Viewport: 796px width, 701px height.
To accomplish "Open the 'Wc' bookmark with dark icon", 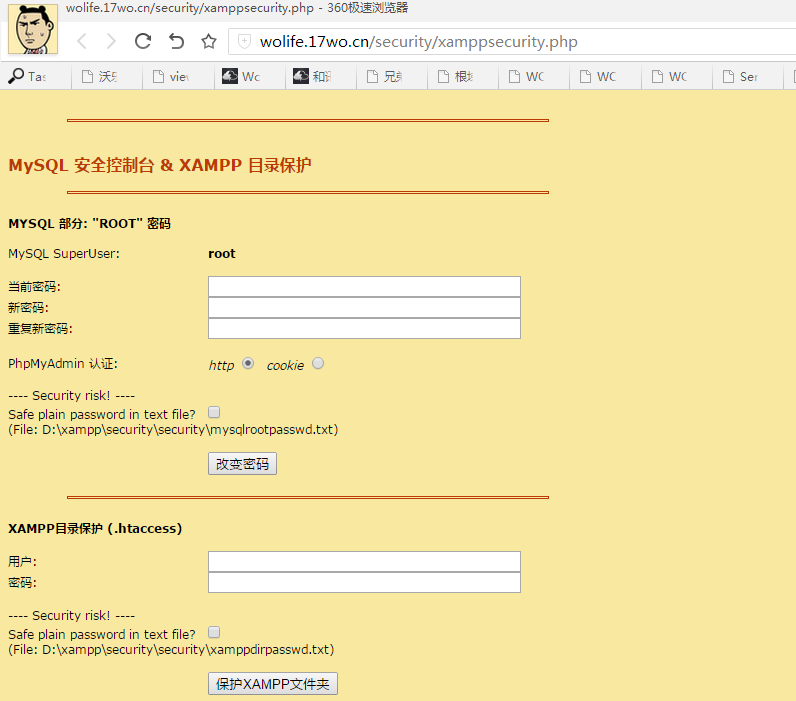I will [241, 77].
